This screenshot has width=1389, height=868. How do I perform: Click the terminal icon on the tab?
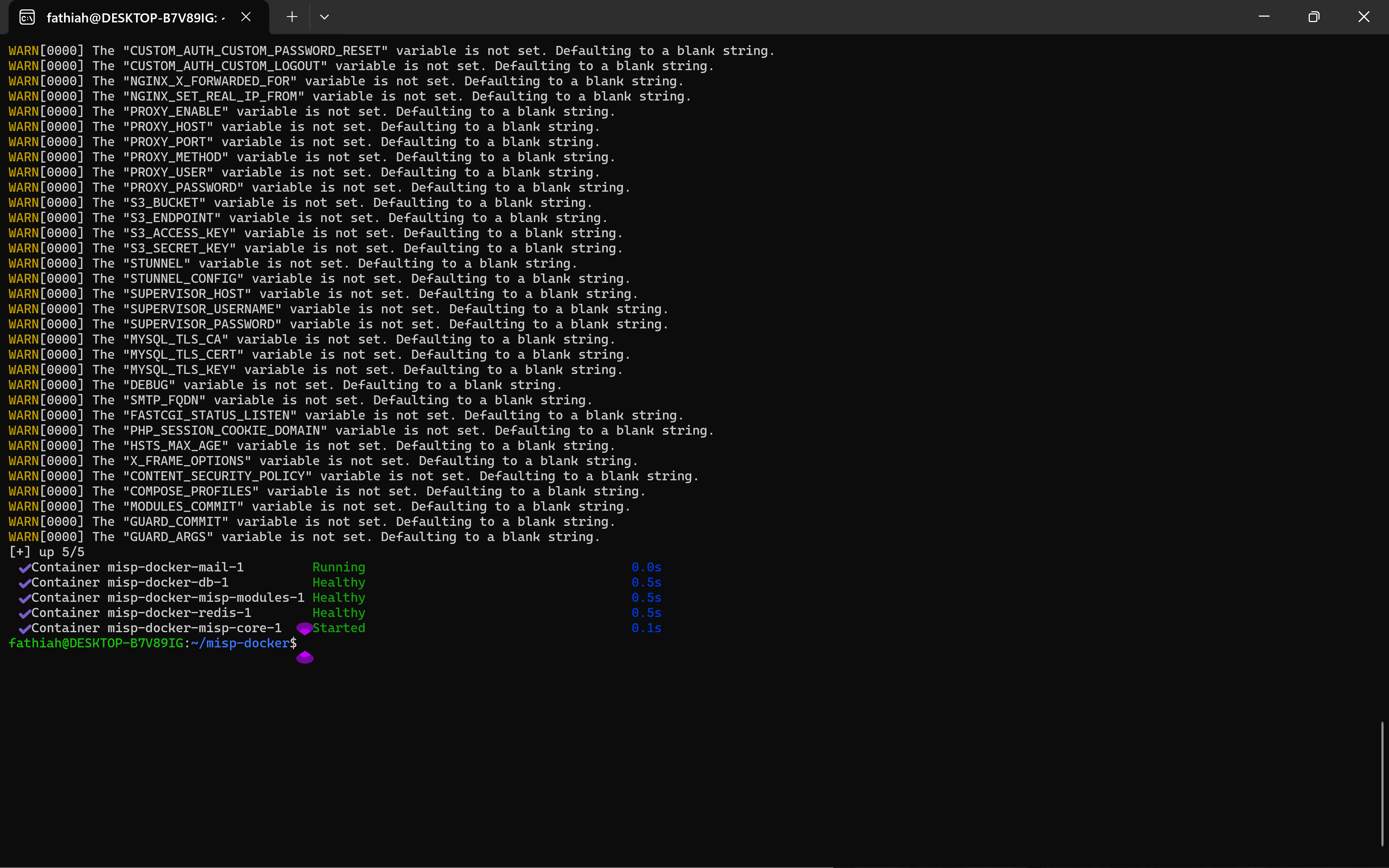click(27, 17)
